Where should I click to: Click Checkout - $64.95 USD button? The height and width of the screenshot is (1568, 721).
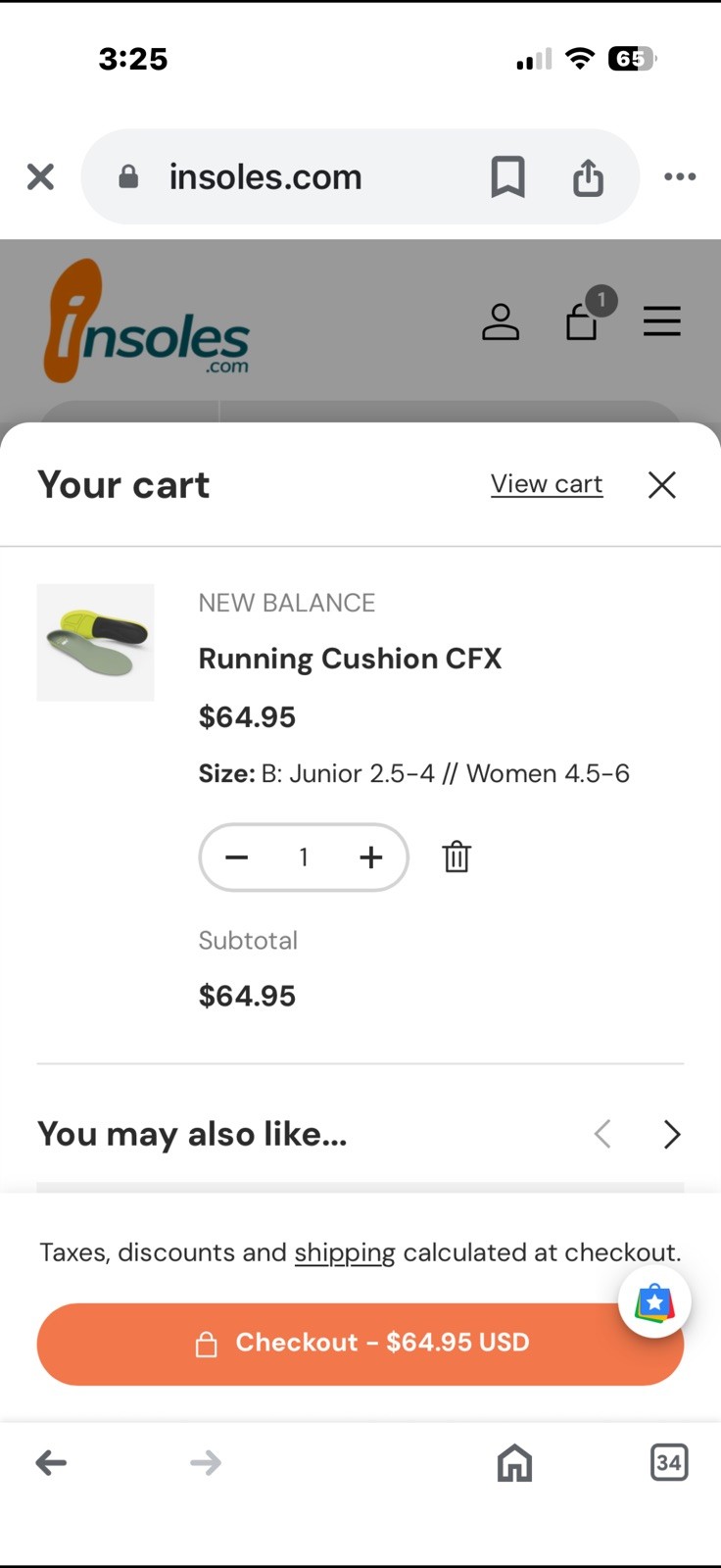coord(360,1344)
